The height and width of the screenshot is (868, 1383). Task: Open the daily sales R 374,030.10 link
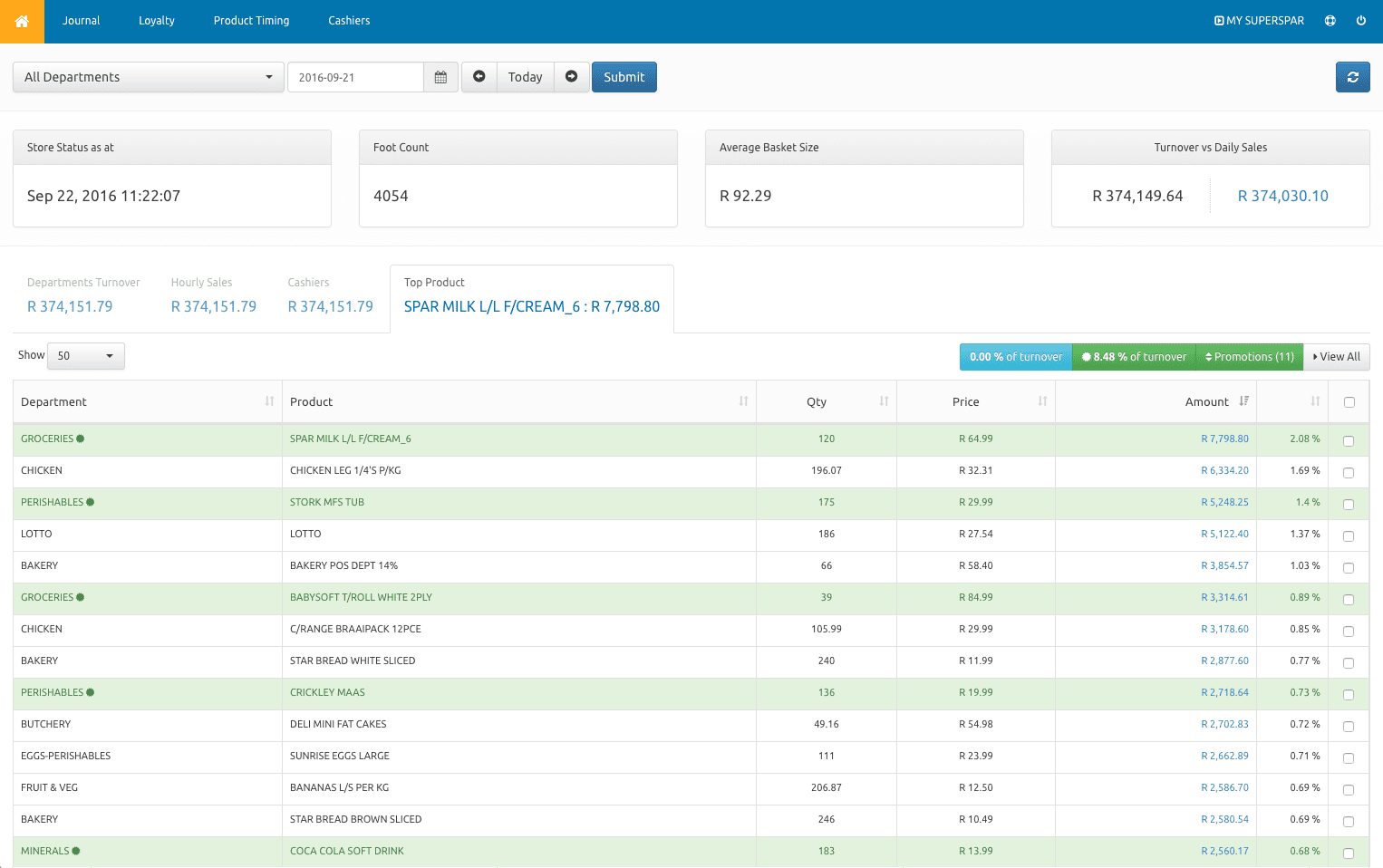(x=1283, y=196)
